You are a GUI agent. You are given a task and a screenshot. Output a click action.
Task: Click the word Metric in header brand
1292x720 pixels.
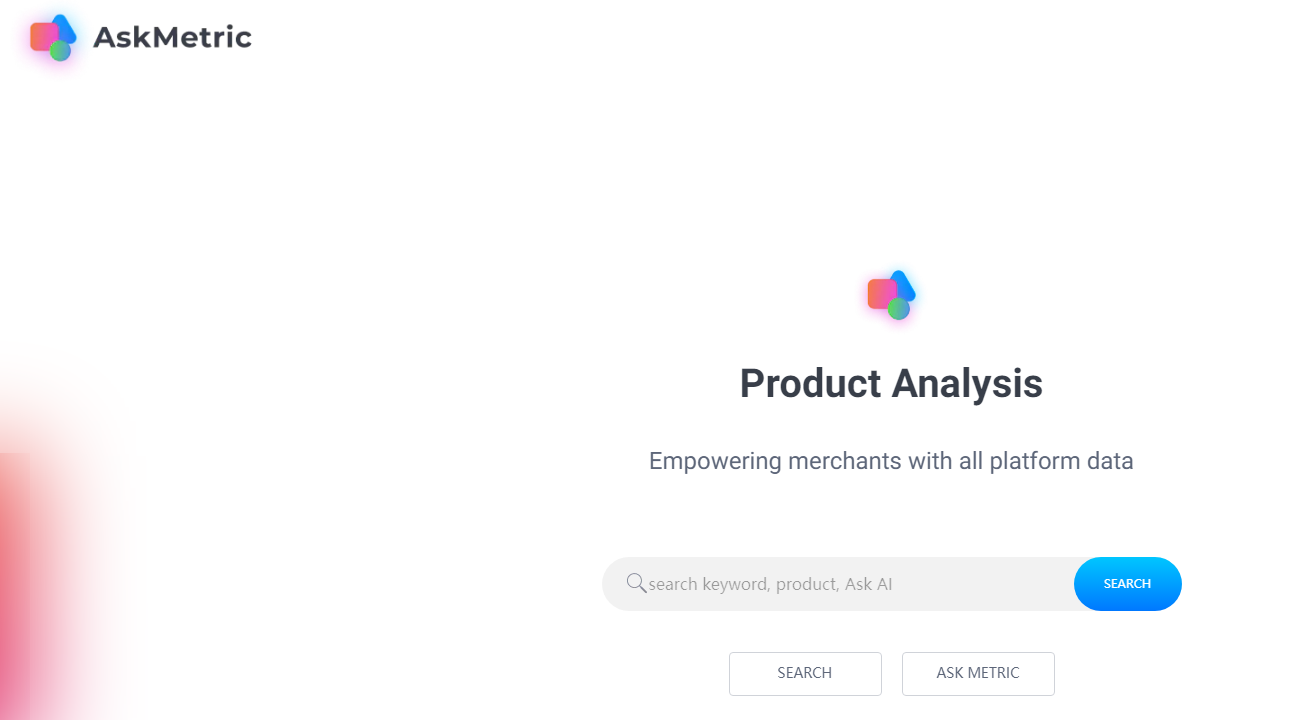(x=201, y=37)
